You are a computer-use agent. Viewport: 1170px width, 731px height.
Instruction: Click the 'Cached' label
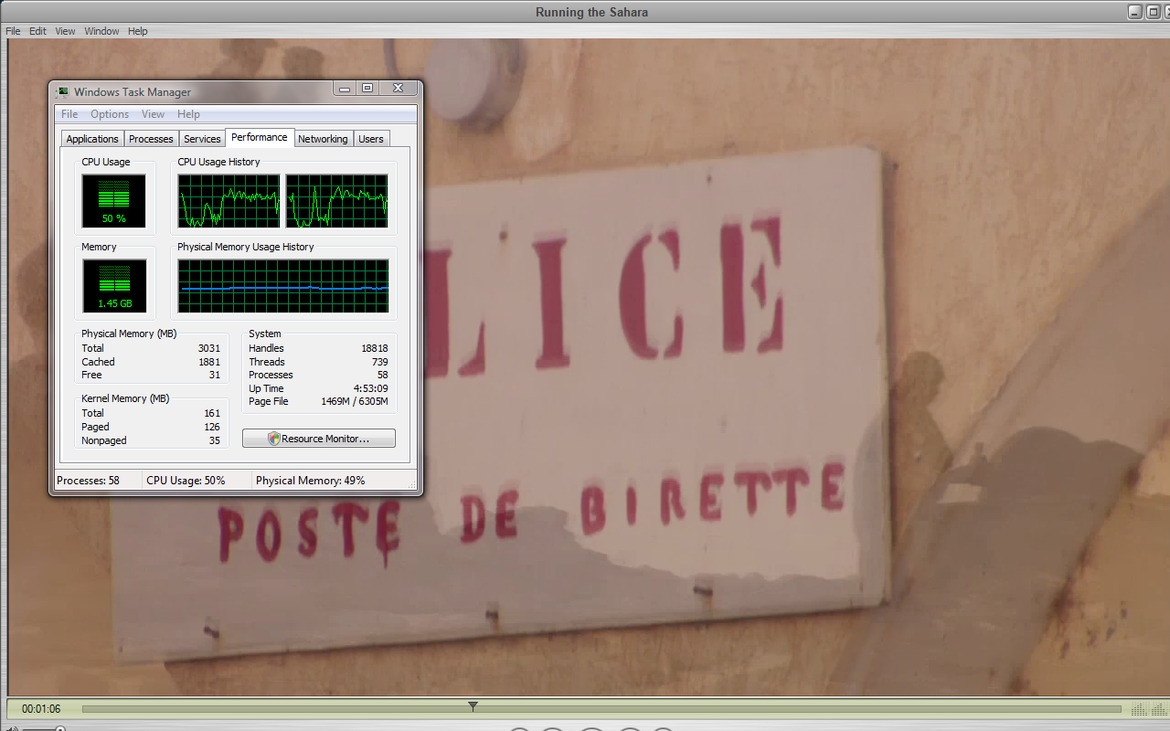point(98,362)
